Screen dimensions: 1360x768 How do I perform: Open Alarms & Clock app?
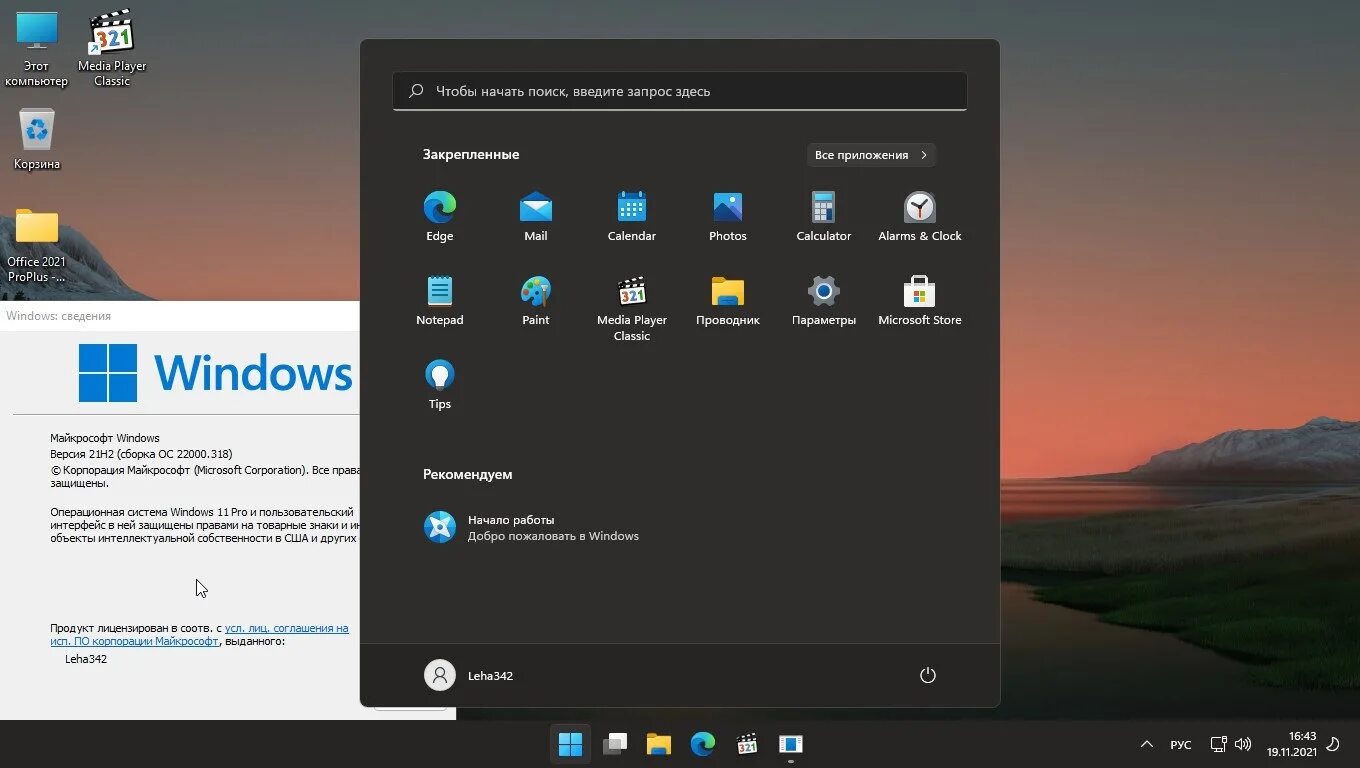tap(920, 217)
